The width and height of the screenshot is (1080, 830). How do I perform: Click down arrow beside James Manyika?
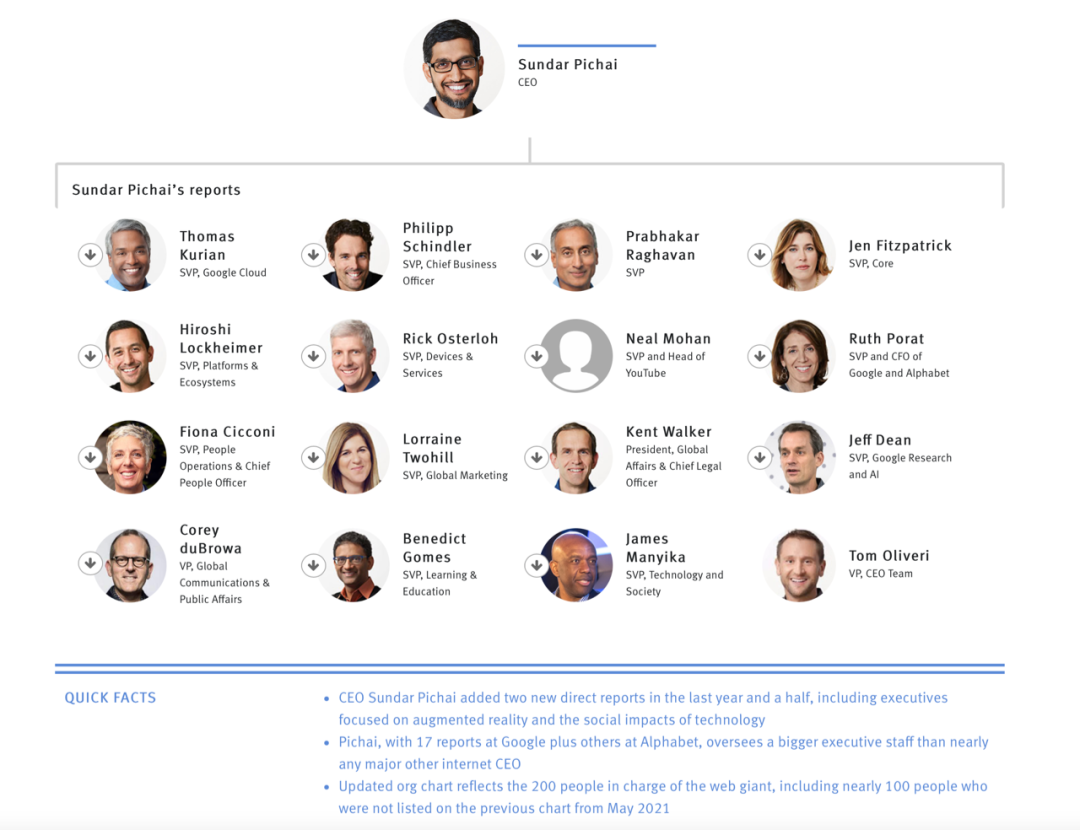coord(537,566)
